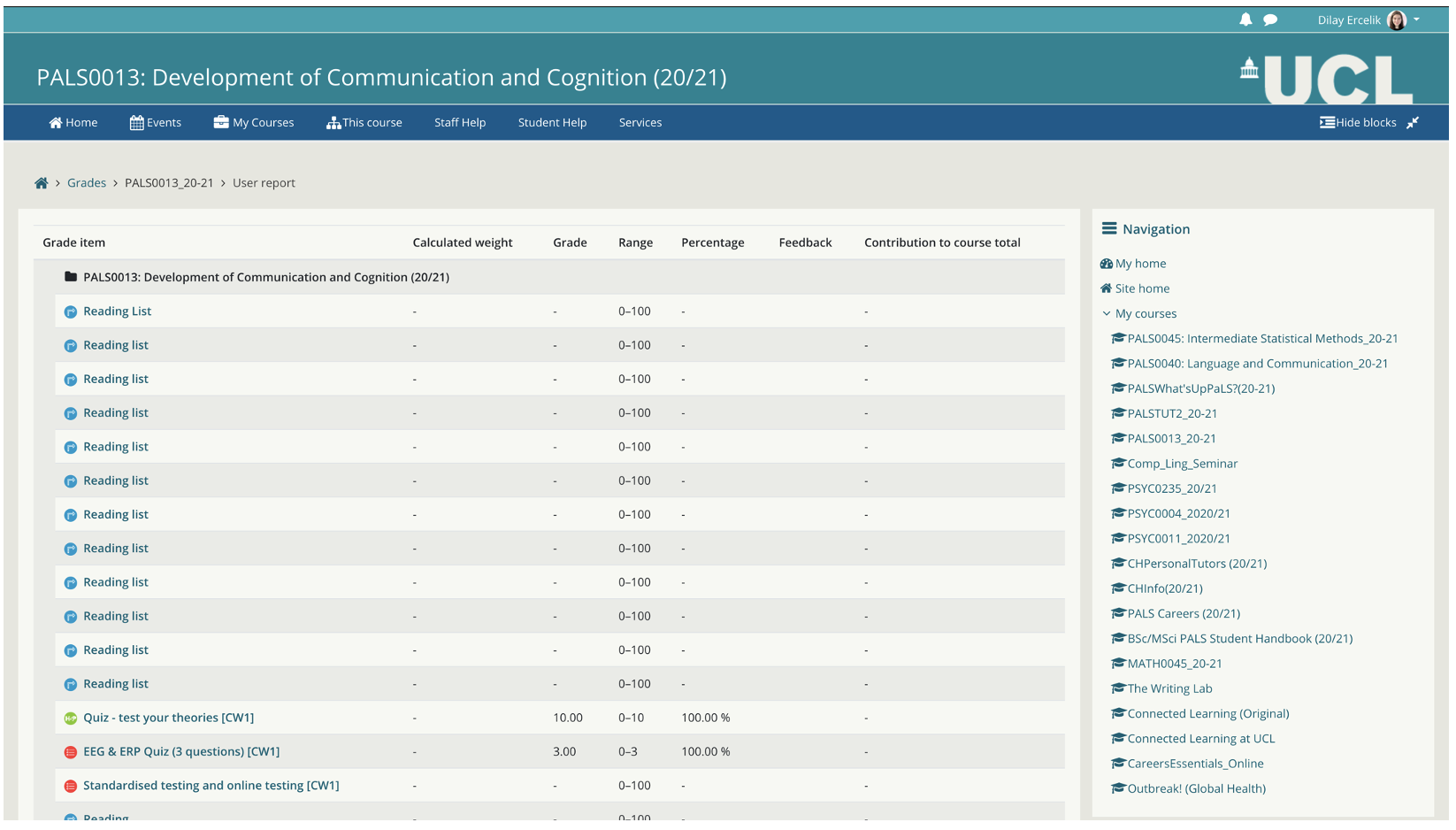Open My home in Navigation
The image size is (1456, 830).
coord(1140,264)
